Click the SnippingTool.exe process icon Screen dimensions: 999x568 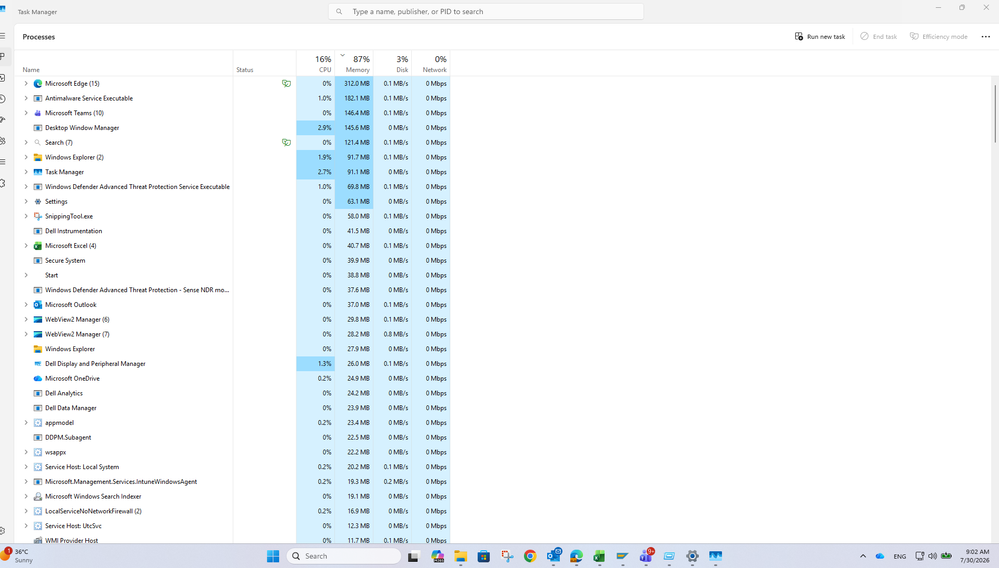pos(38,217)
